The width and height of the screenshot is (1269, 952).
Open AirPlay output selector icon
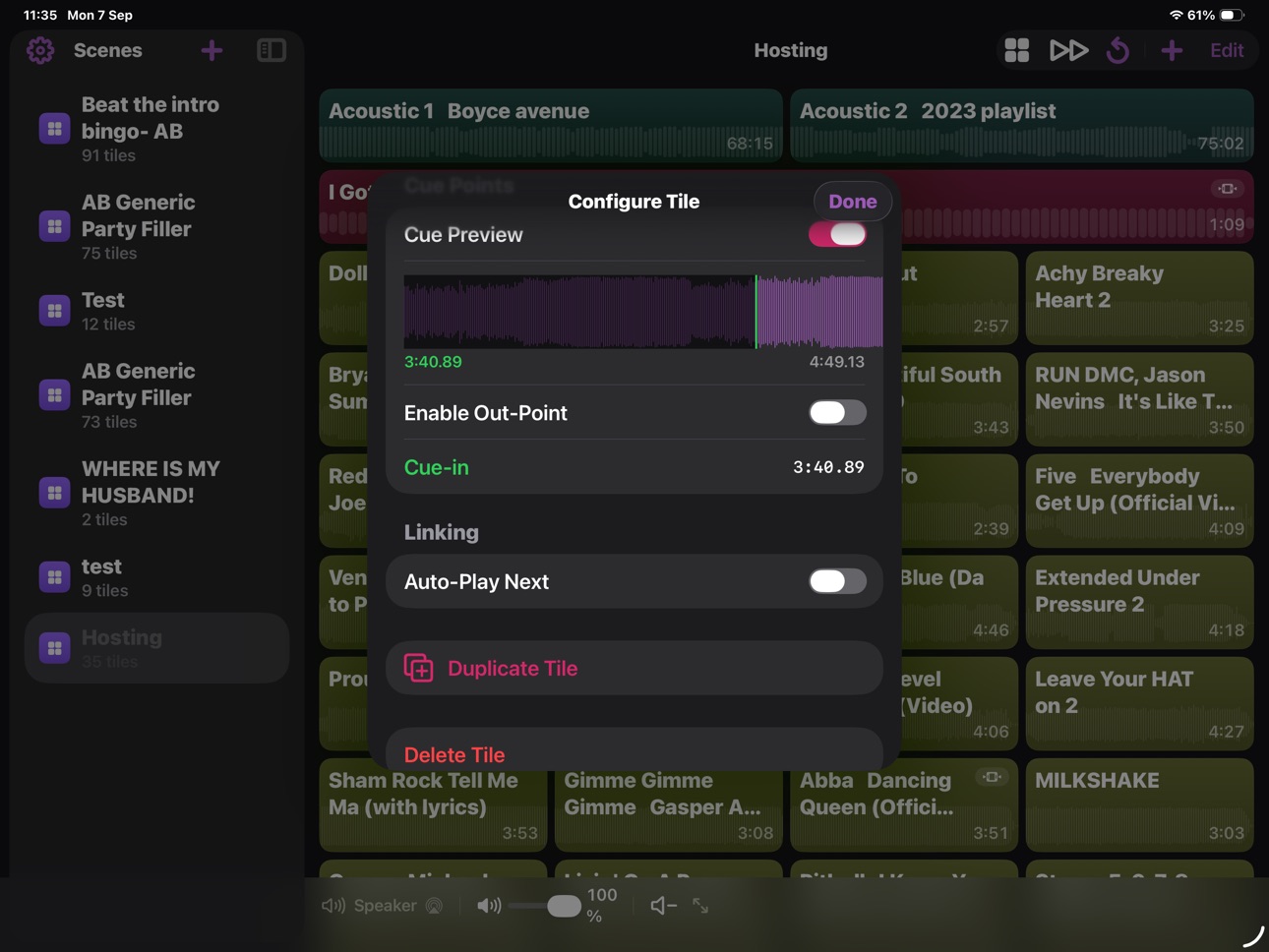pos(434,906)
